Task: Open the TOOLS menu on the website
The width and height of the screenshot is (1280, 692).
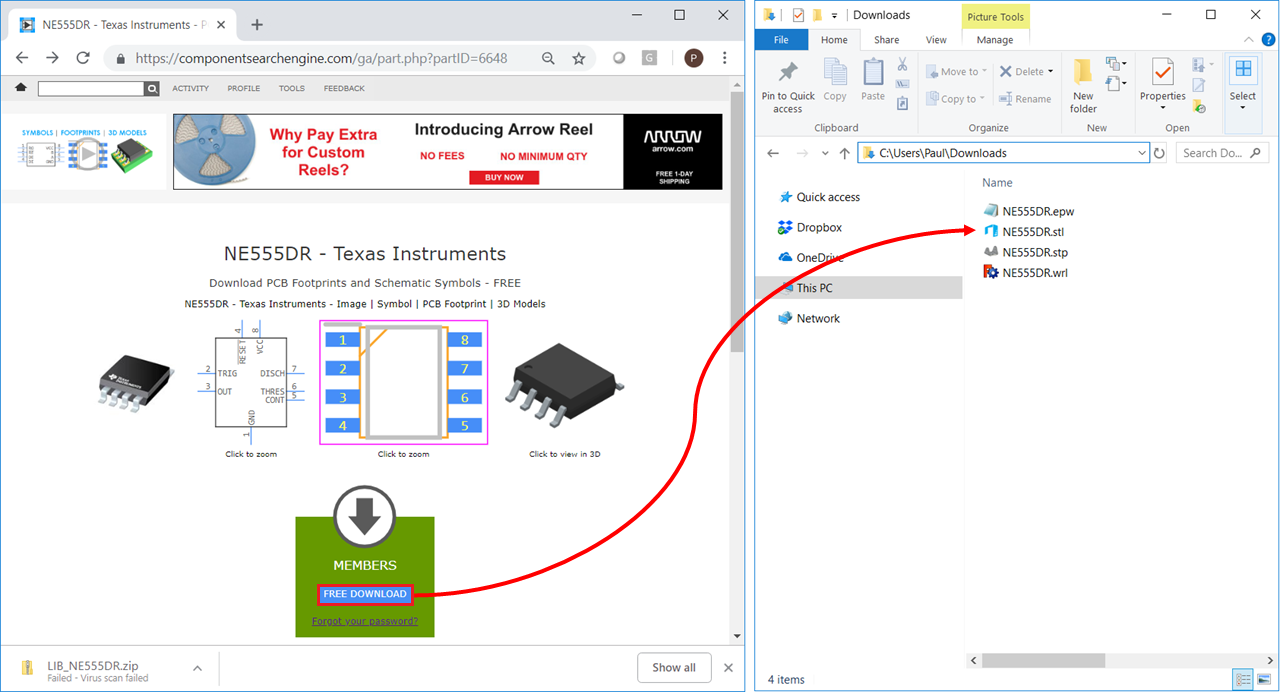Action: [x=291, y=89]
